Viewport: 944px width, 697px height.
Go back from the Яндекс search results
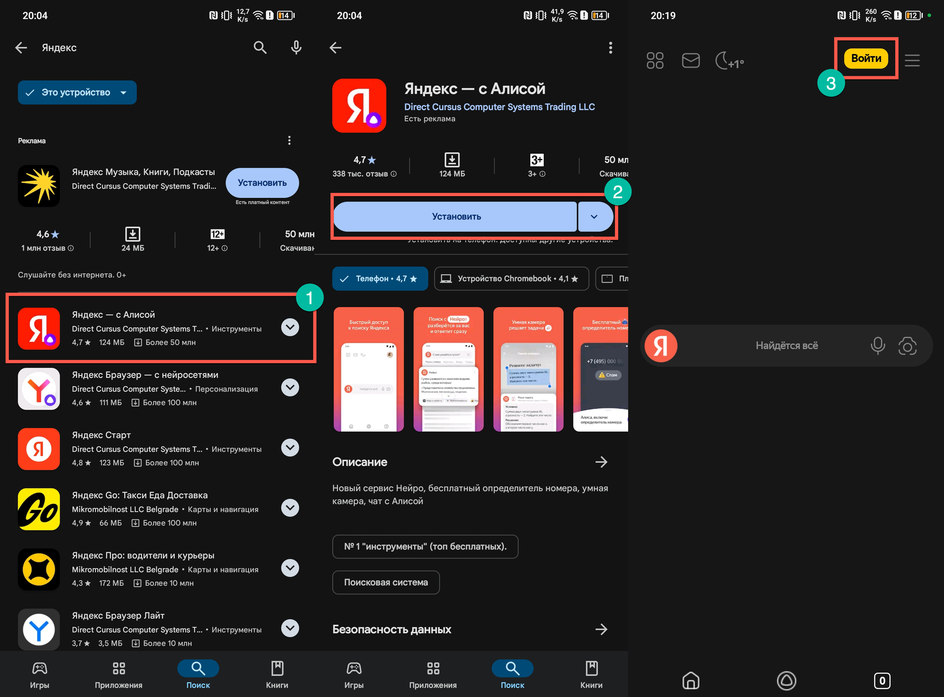click(21, 48)
